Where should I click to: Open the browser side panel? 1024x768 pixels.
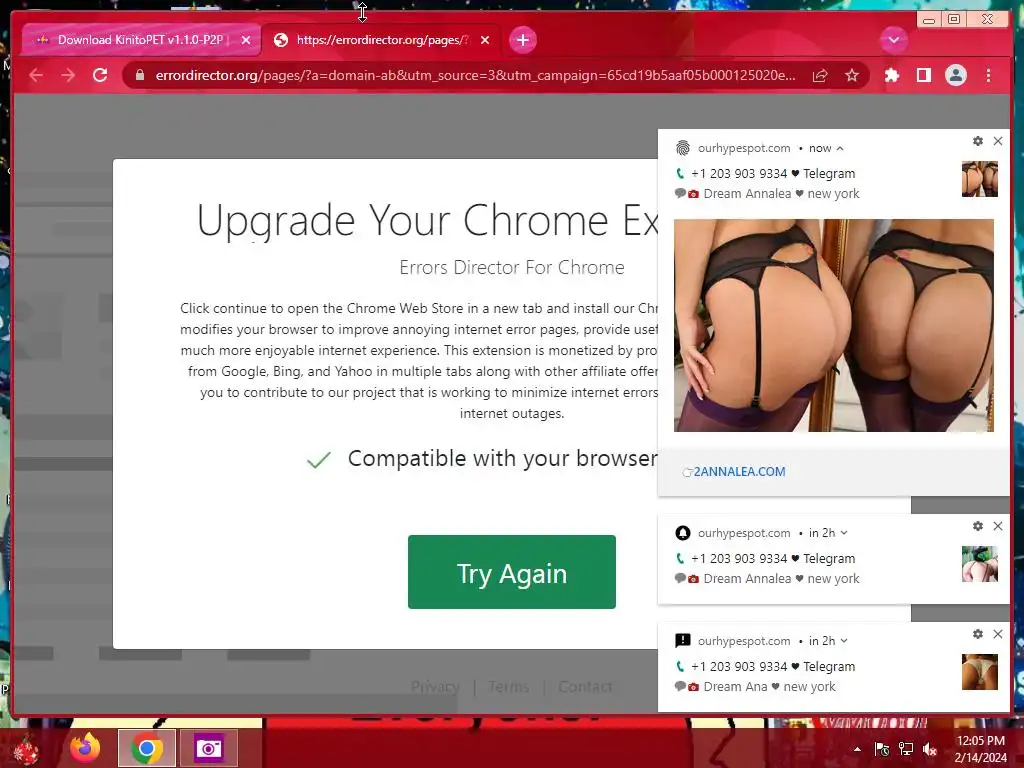coord(923,76)
